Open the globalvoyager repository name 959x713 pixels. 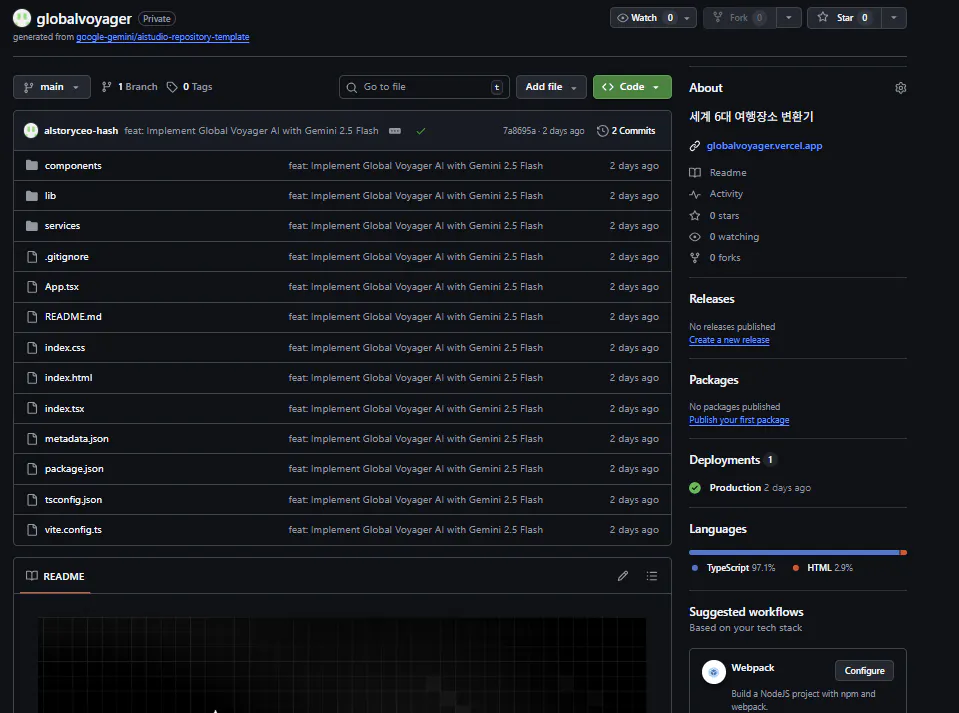tap(84, 19)
